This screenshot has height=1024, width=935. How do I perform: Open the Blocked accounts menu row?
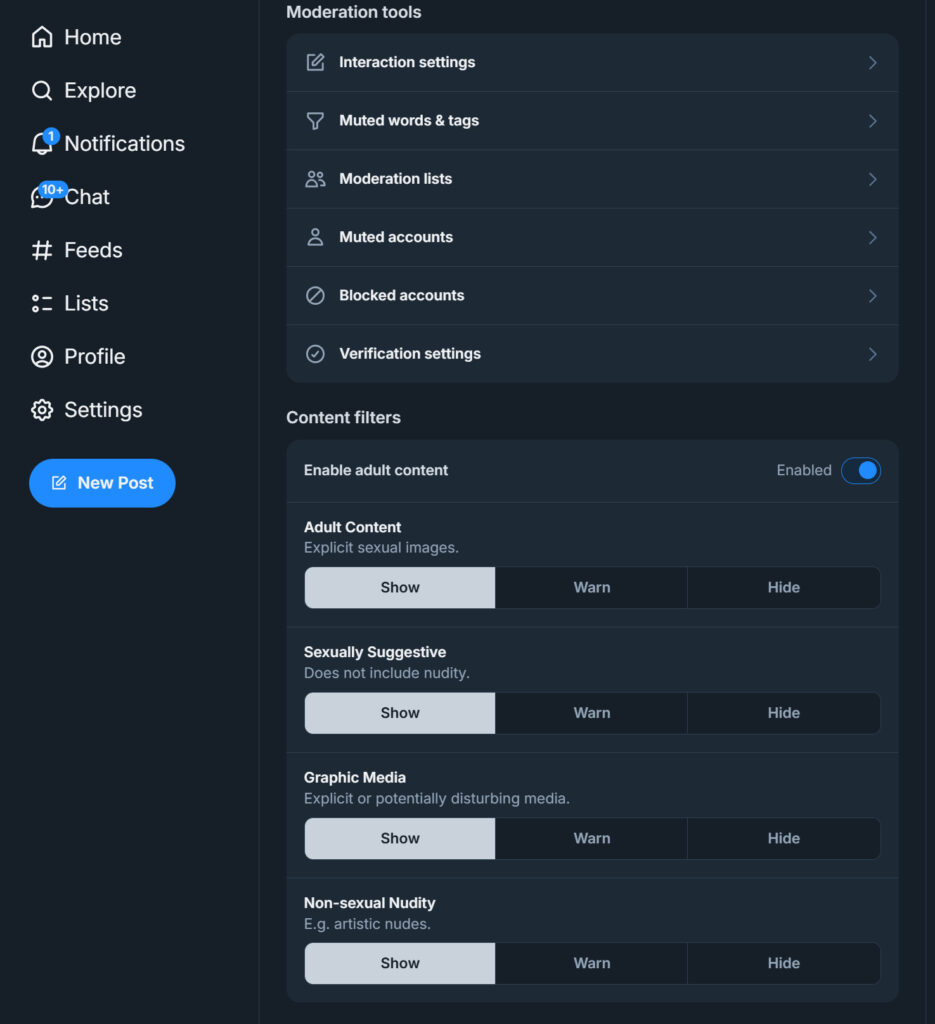[x=592, y=296]
